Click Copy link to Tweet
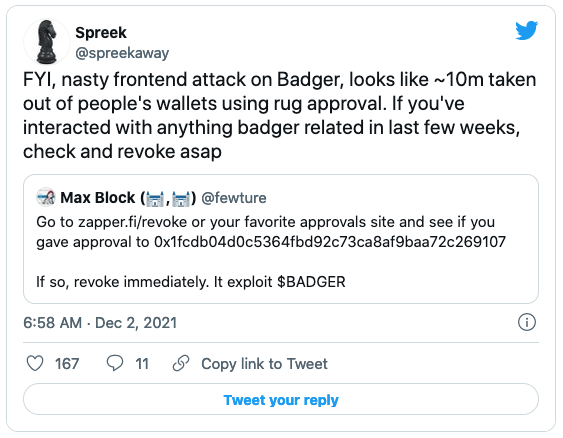 coord(264,364)
